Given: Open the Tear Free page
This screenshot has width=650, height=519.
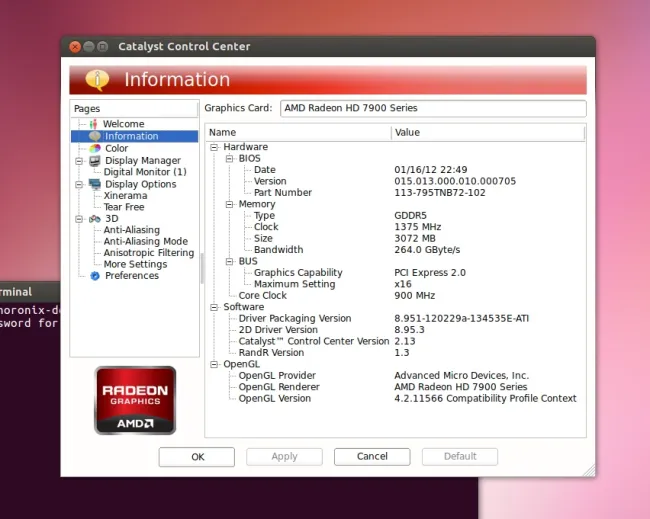Looking at the screenshot, I should tap(124, 207).
